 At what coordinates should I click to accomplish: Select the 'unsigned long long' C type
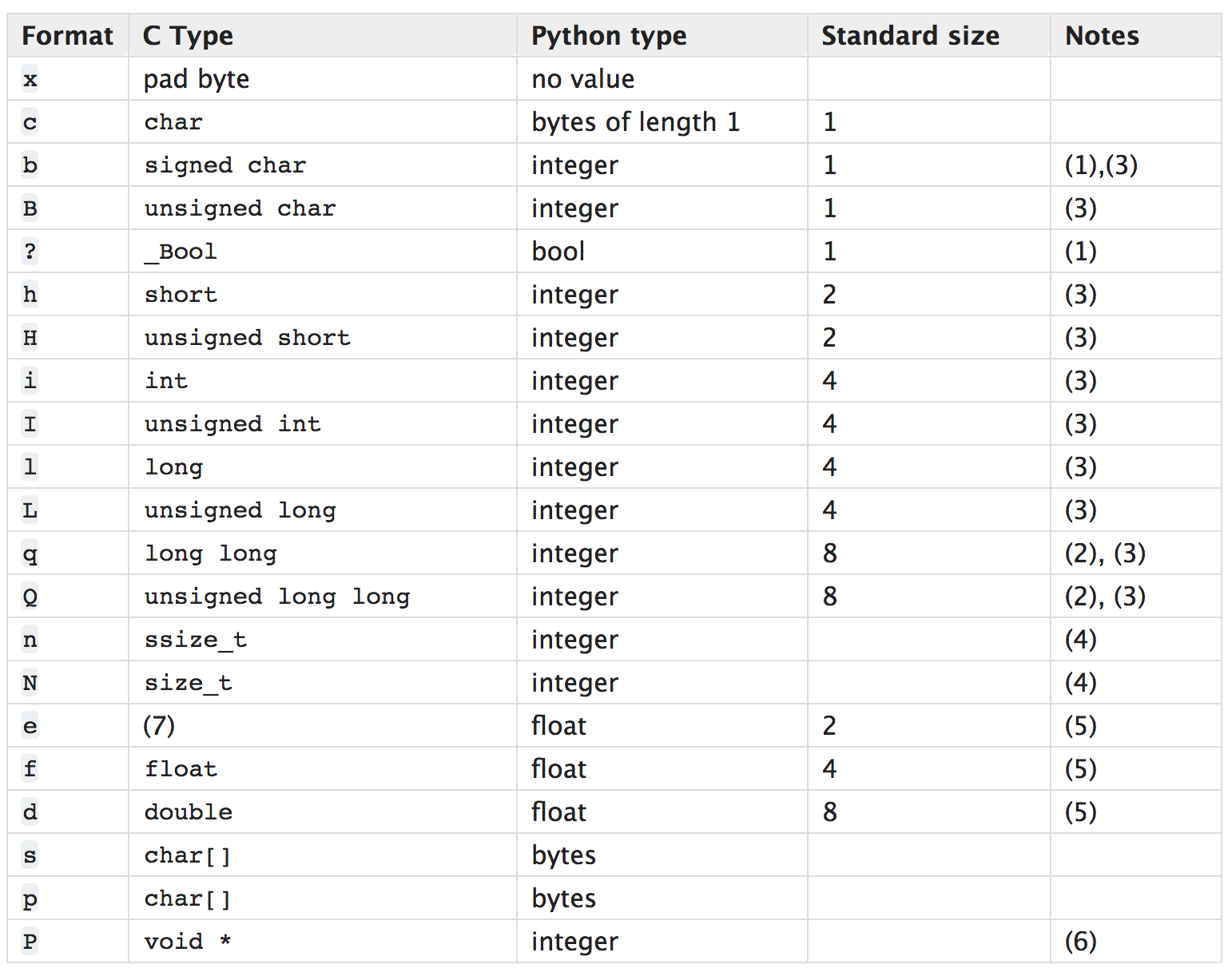276,597
